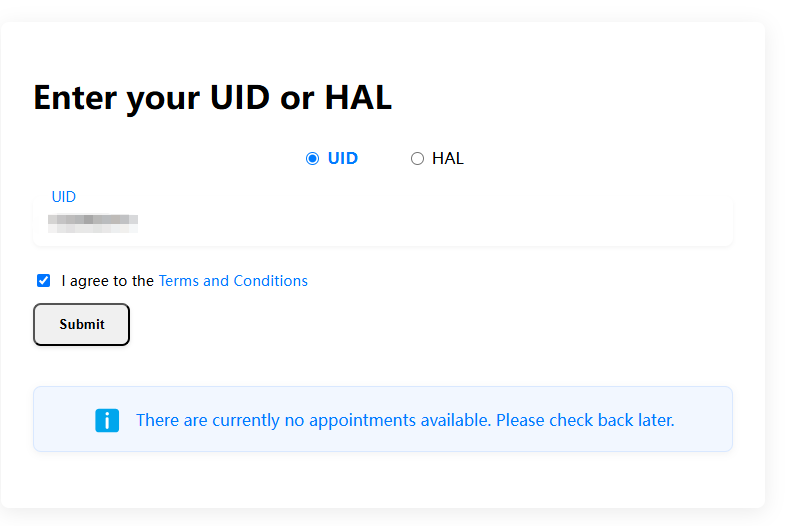Click the word "Conditions" in the terms link
The height and width of the screenshot is (526, 786).
click(270, 281)
